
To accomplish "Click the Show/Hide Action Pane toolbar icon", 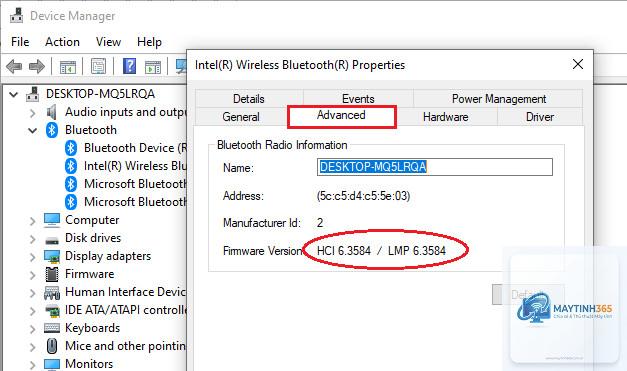I will click(x=153, y=66).
